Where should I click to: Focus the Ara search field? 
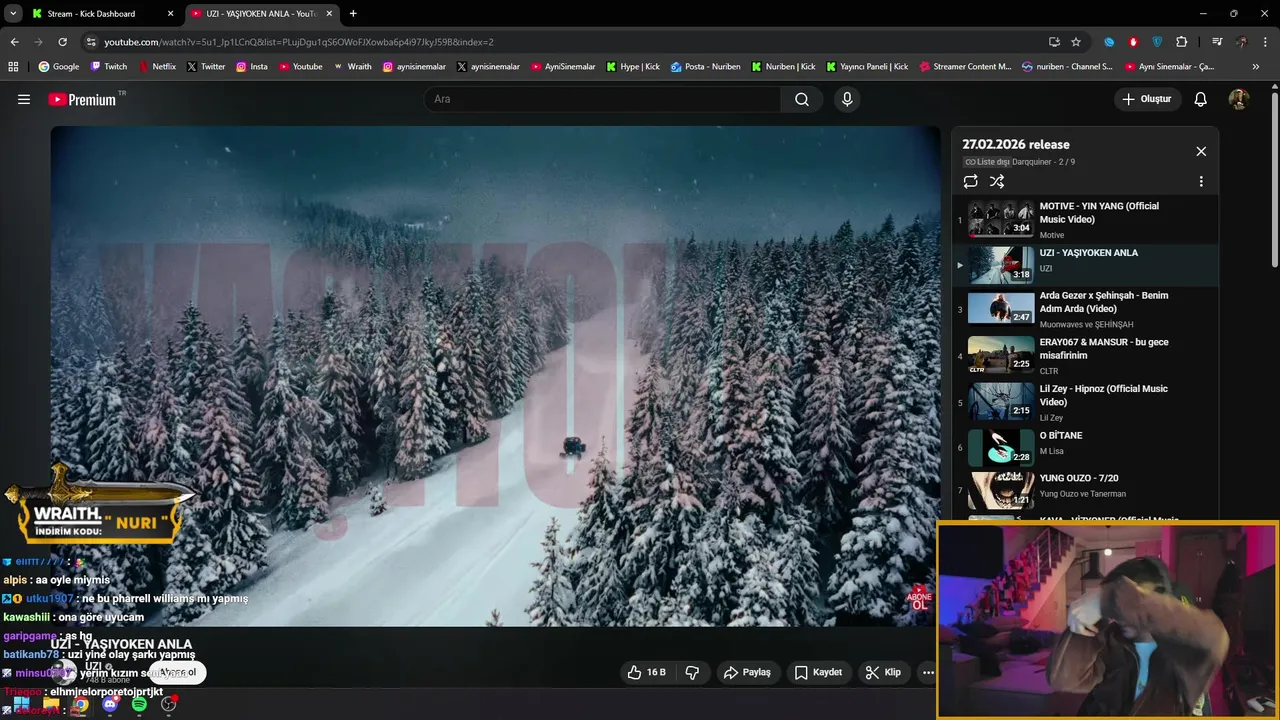pos(603,99)
